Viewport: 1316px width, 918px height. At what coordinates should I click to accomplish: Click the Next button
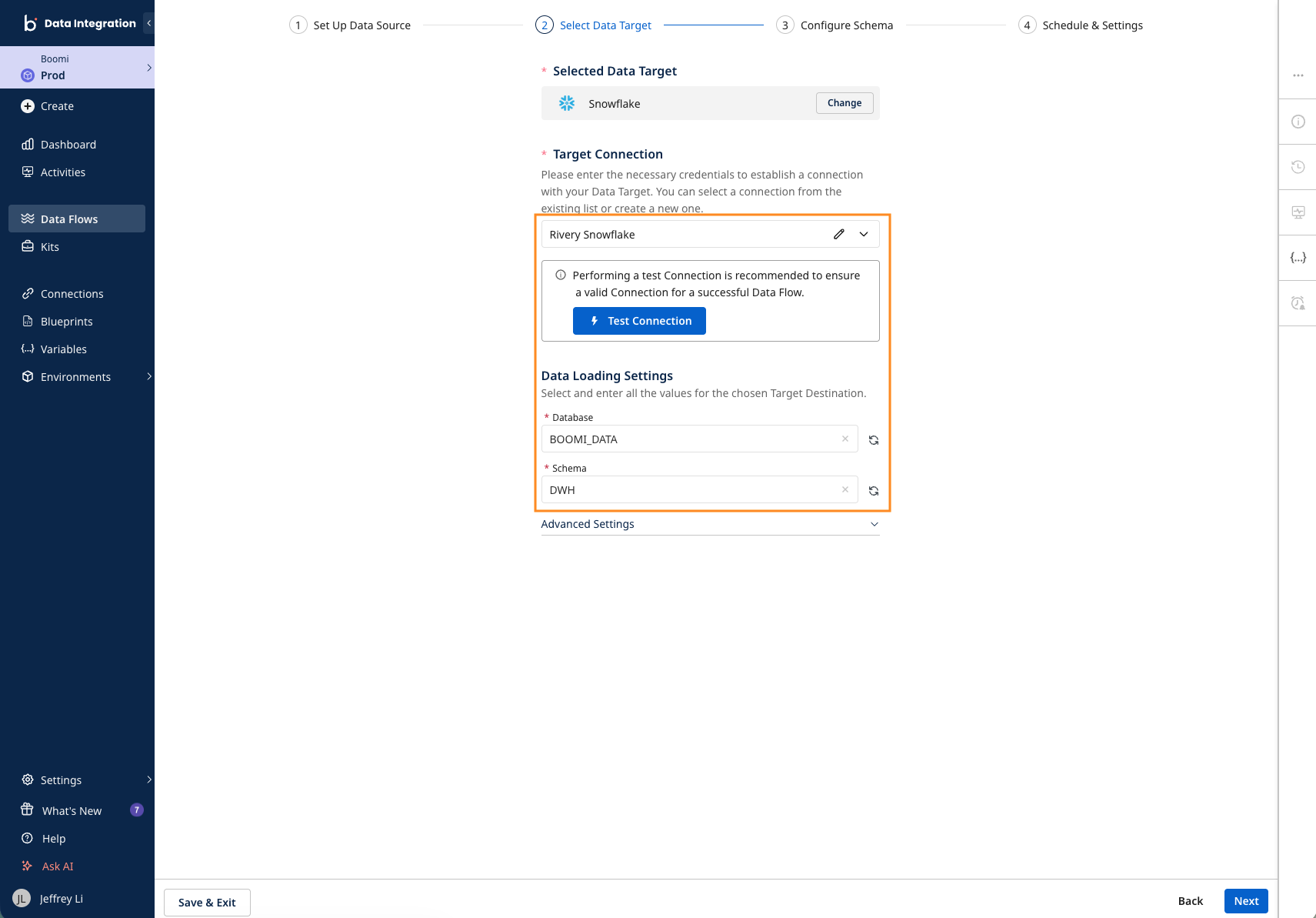coord(1246,901)
